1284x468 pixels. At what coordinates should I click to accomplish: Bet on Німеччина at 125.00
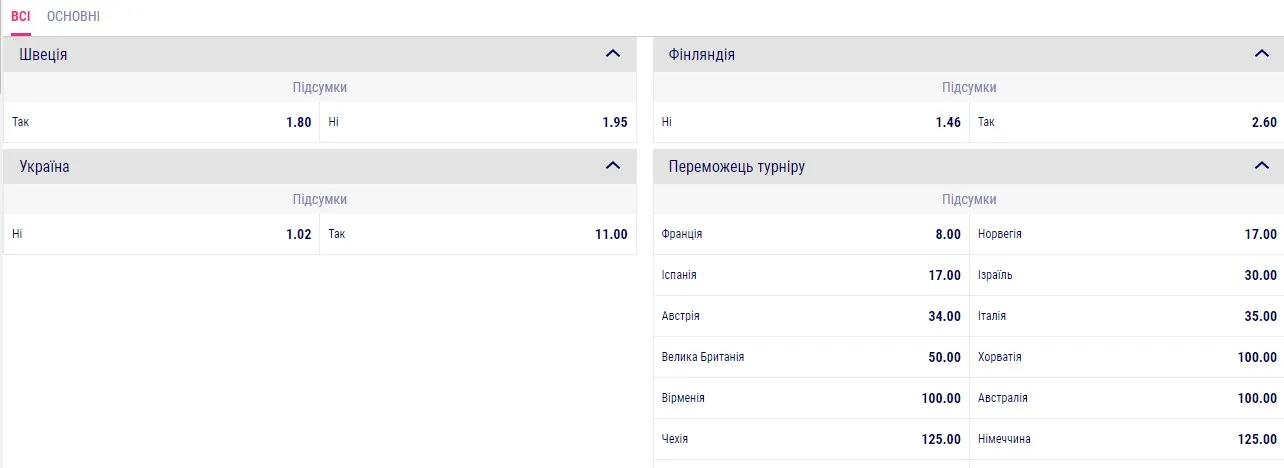(1127, 440)
